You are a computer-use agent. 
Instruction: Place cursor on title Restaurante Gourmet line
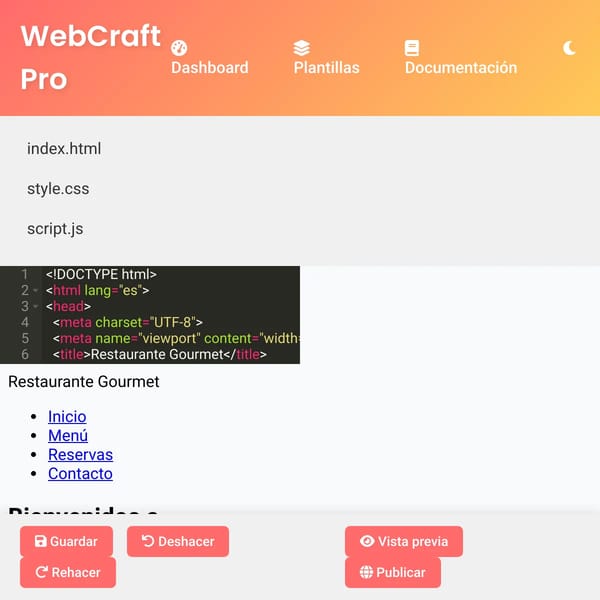pyautogui.click(x=160, y=355)
